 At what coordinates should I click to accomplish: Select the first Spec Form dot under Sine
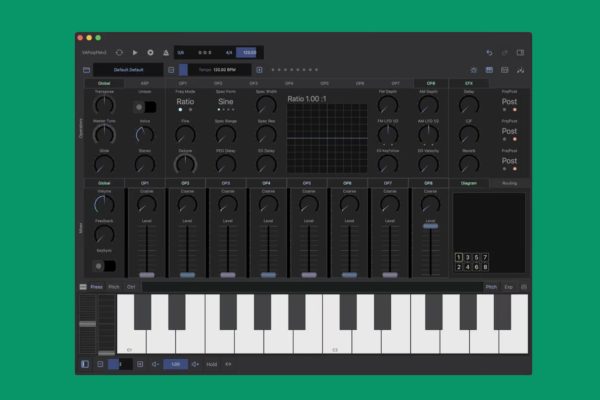tap(218, 110)
